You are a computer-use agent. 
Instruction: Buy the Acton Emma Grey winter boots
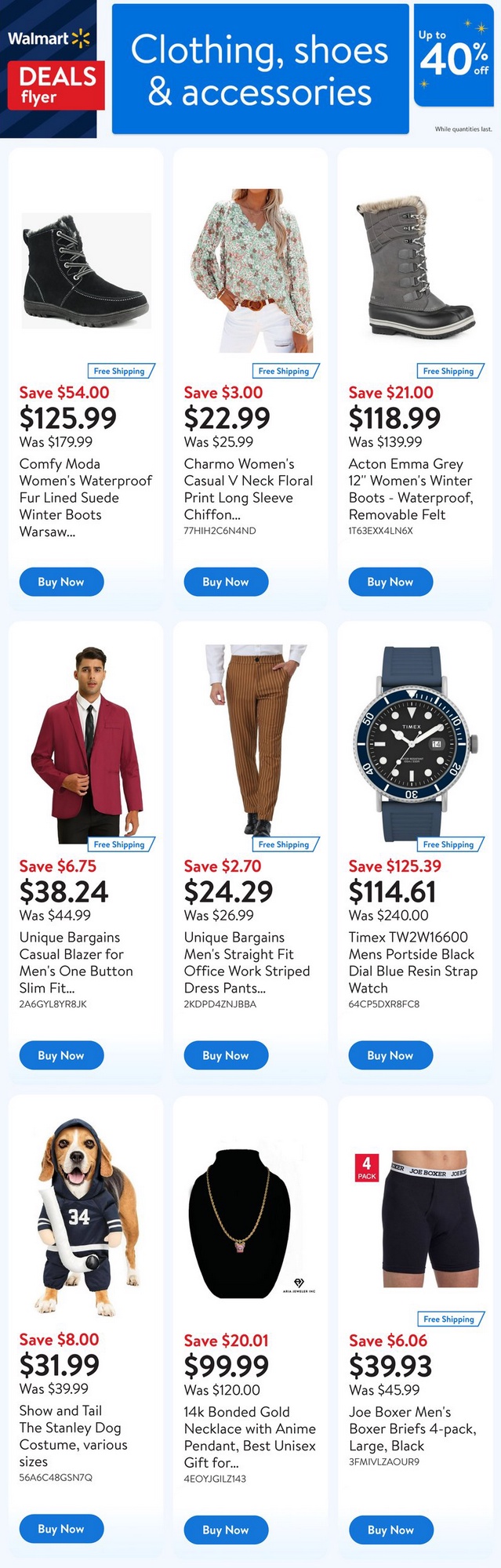click(390, 582)
